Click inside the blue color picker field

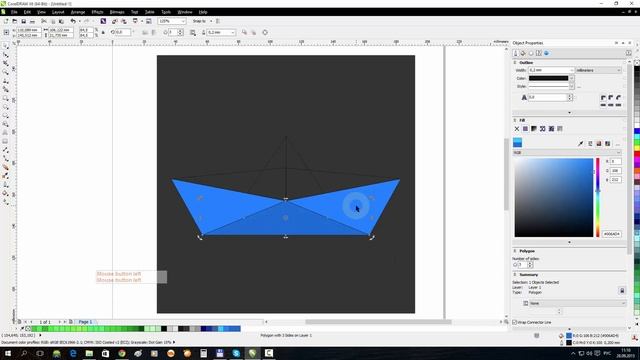click(x=553, y=198)
